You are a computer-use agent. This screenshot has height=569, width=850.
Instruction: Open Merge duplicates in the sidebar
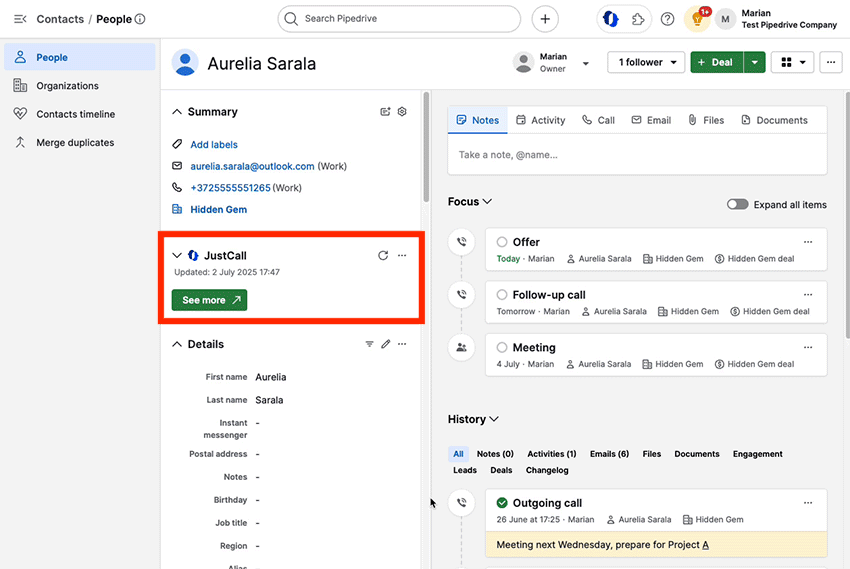pos(80,143)
